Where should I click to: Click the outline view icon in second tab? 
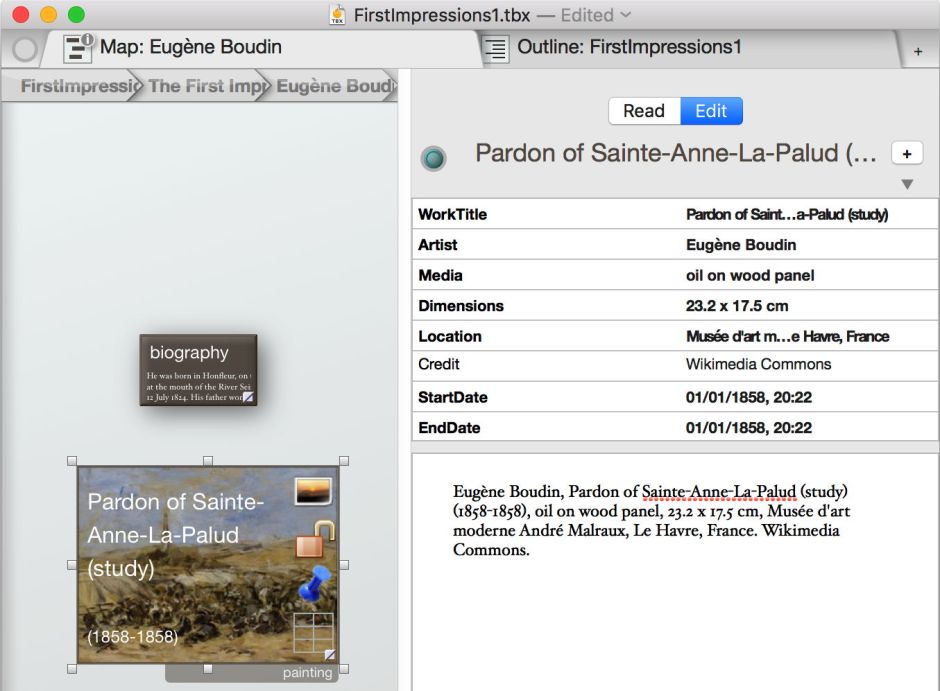(495, 48)
